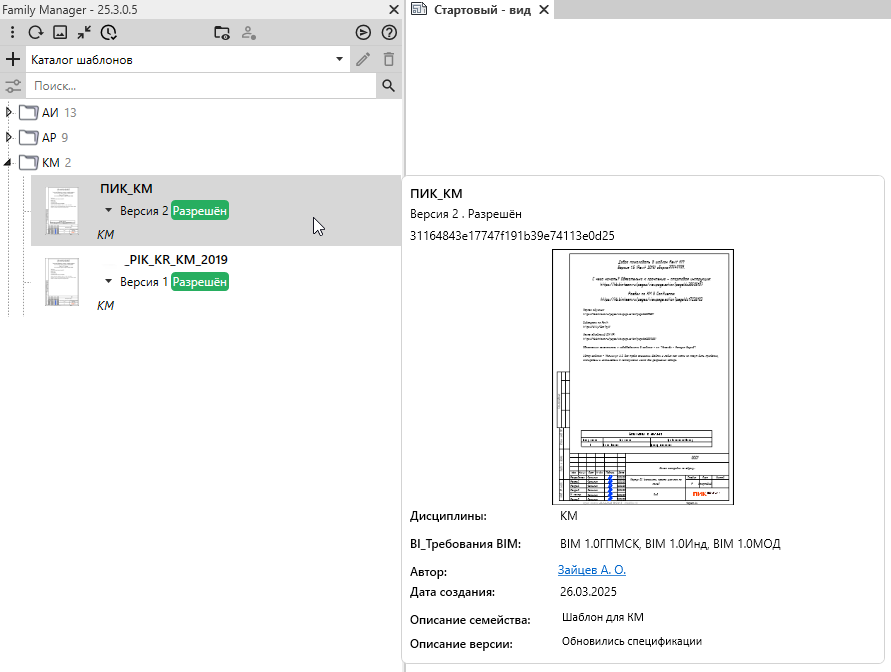Click the folder view settings icon
The image size is (891, 672).
222,32
